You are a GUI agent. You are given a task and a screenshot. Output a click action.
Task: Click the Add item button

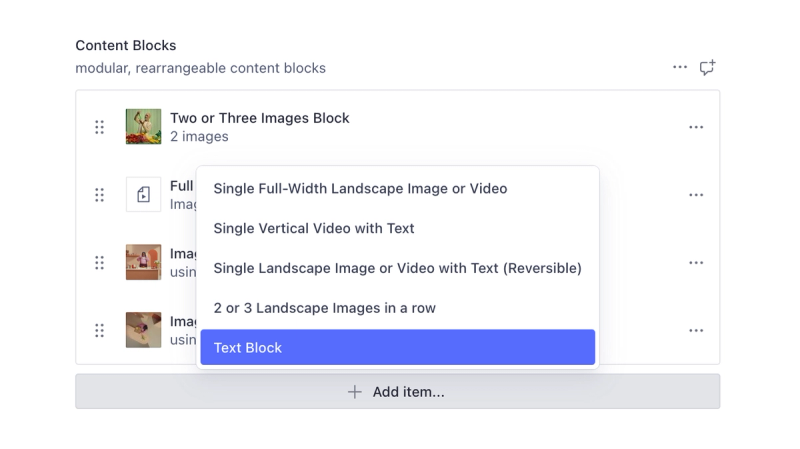pyautogui.click(x=397, y=392)
